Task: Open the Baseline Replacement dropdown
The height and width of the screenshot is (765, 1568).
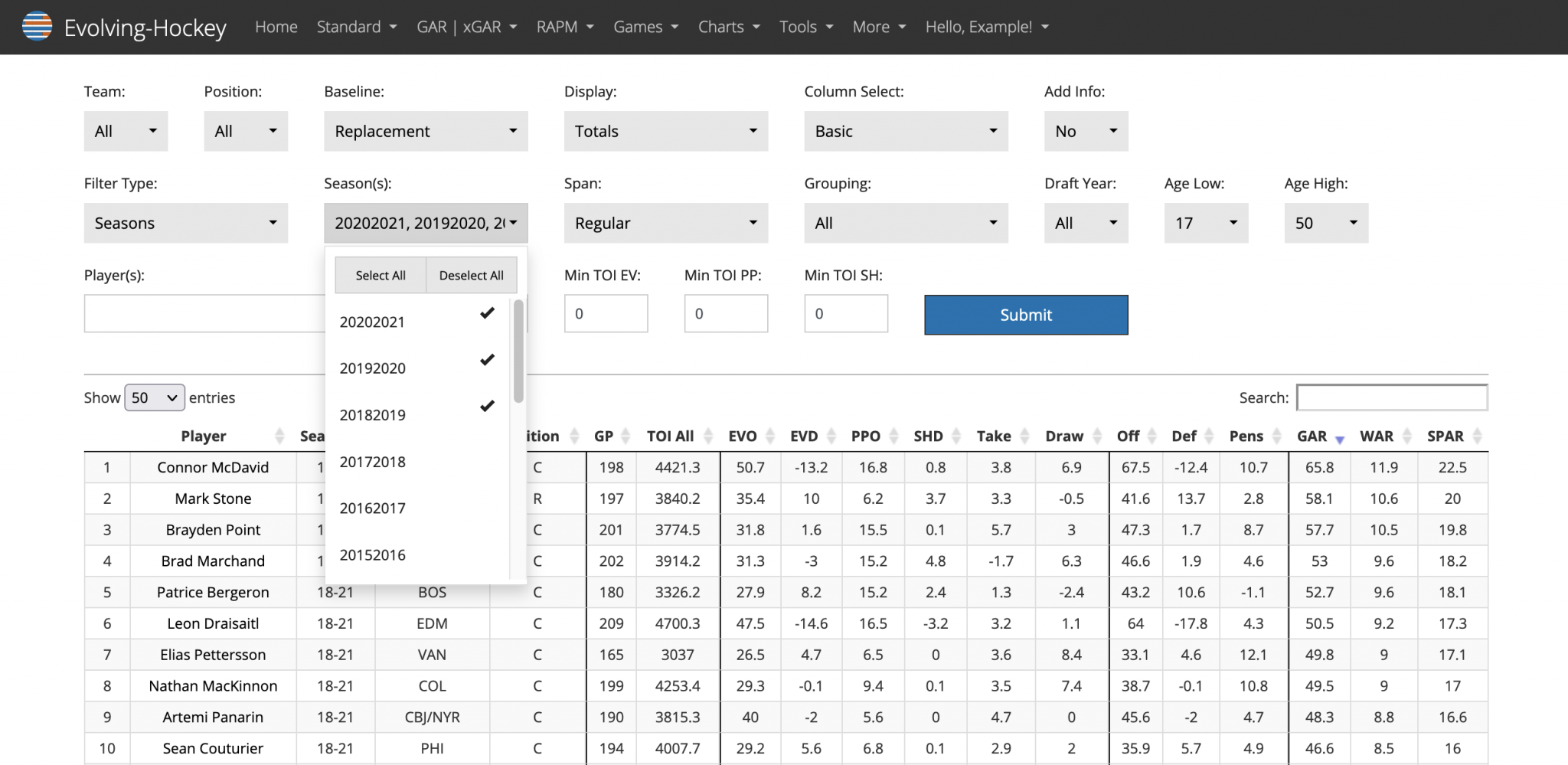Action: click(426, 132)
